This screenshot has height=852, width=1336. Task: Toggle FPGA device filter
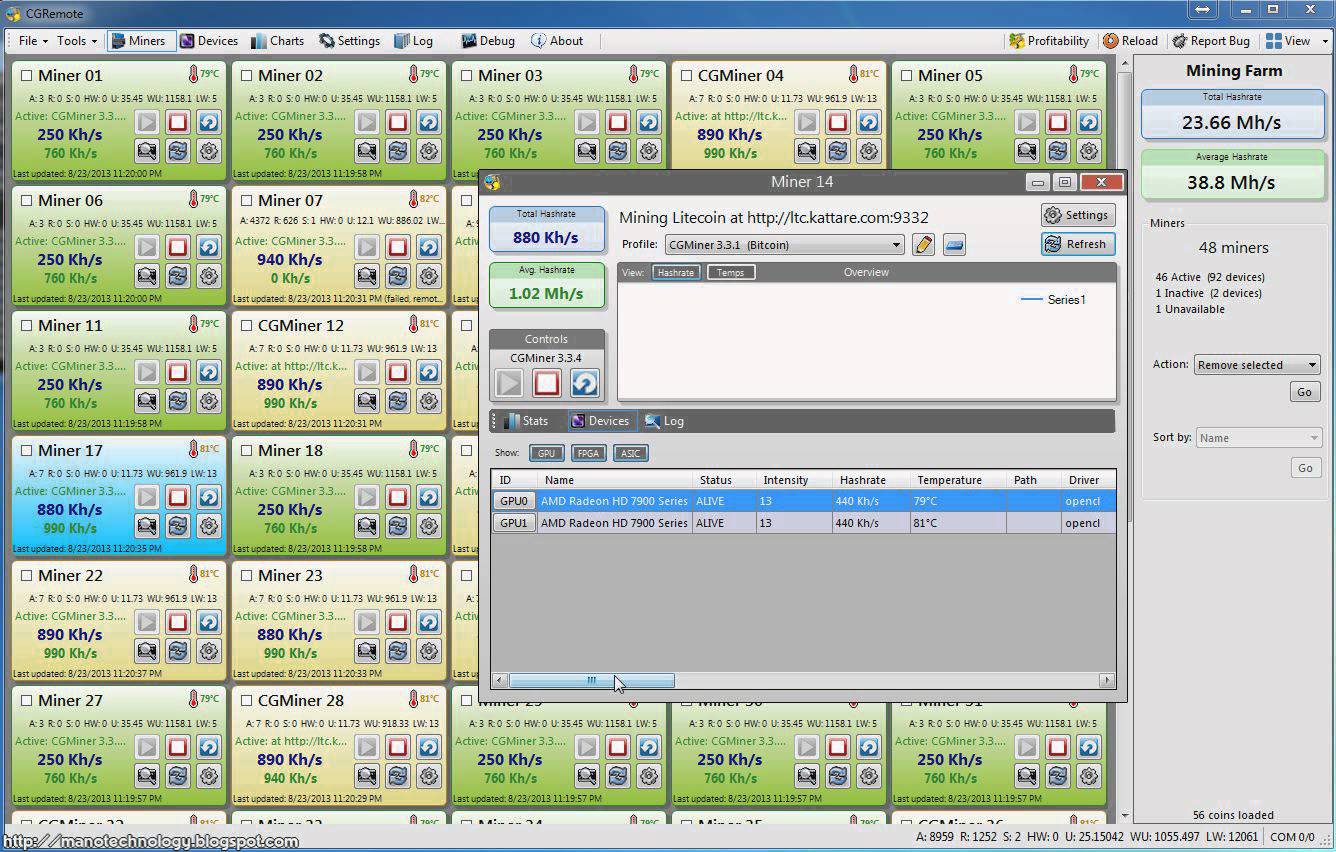(589, 453)
